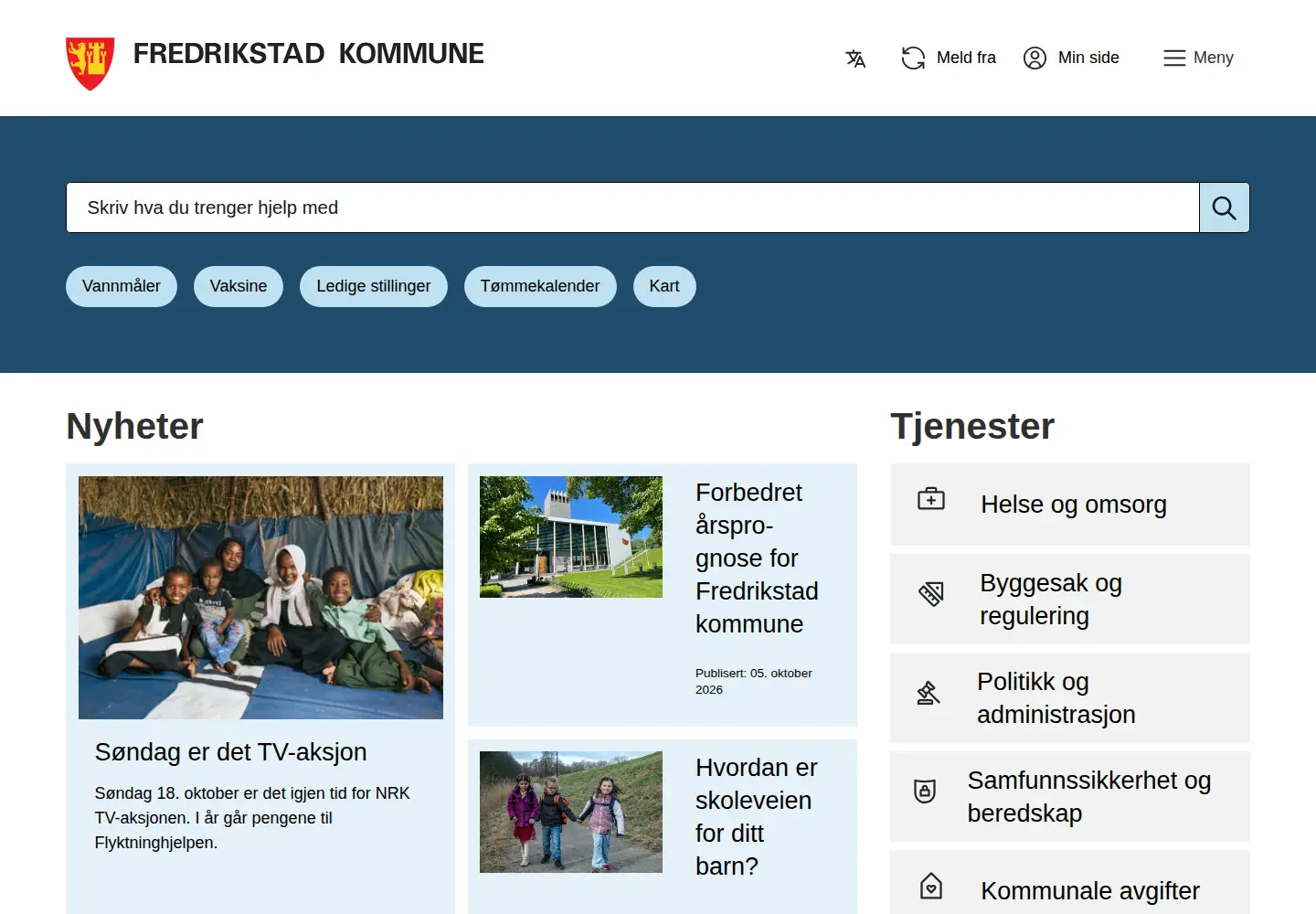Click the town hall building thumbnail
This screenshot has height=914, width=1316.
pos(571,537)
